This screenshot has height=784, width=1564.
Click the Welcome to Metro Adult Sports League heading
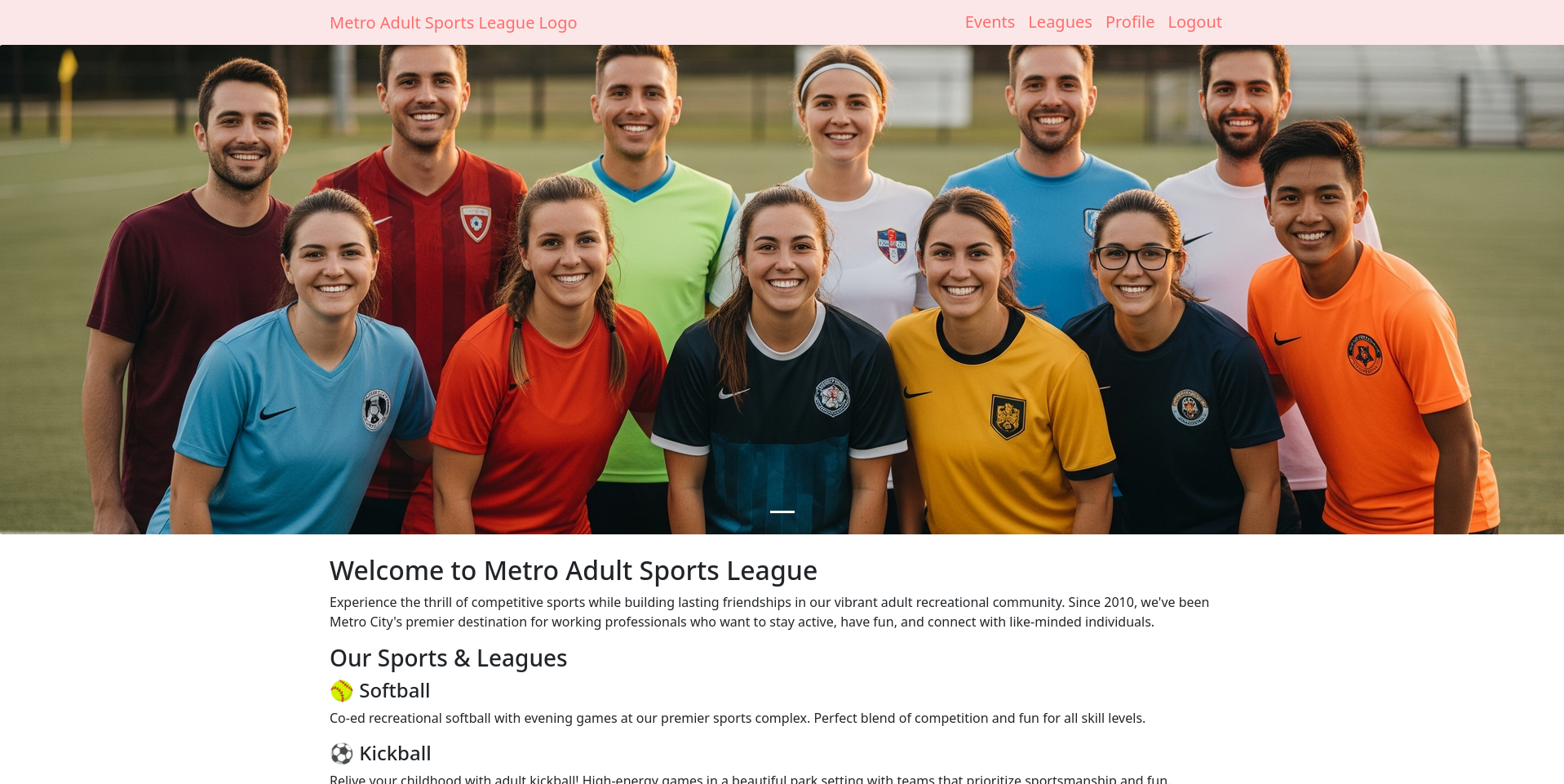point(574,570)
